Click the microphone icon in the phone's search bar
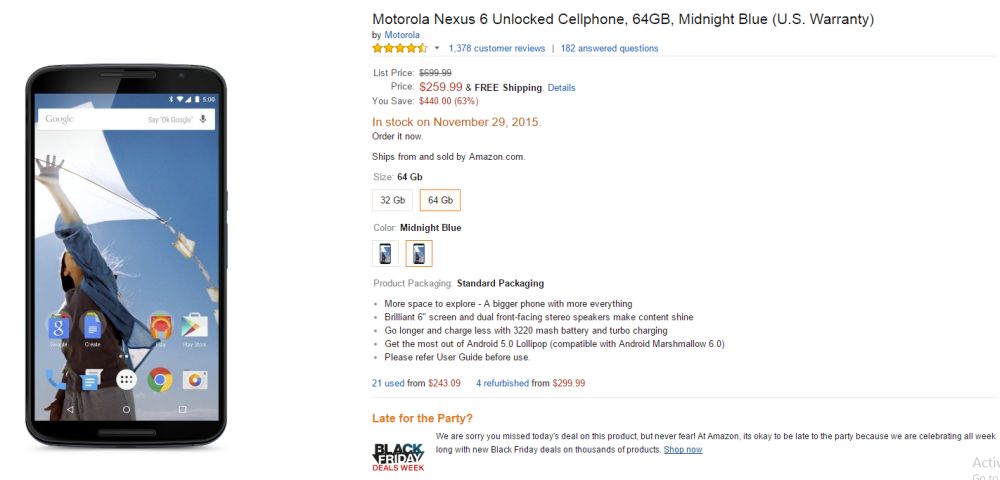 203,119
